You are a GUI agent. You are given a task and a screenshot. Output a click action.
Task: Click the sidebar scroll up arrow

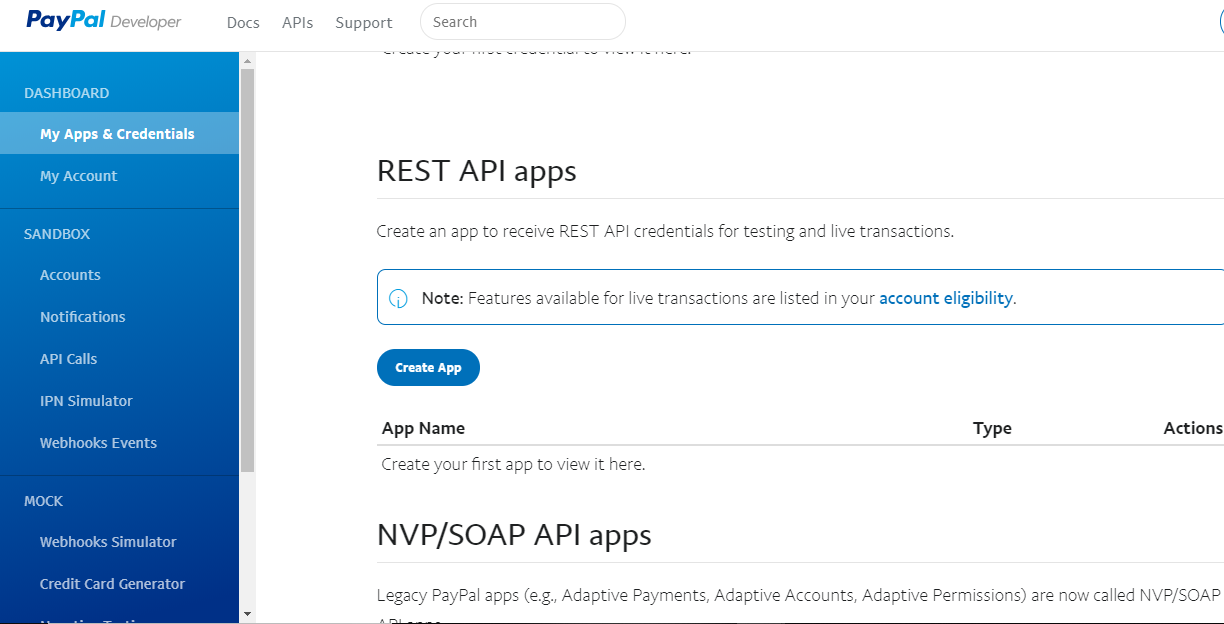point(247,60)
